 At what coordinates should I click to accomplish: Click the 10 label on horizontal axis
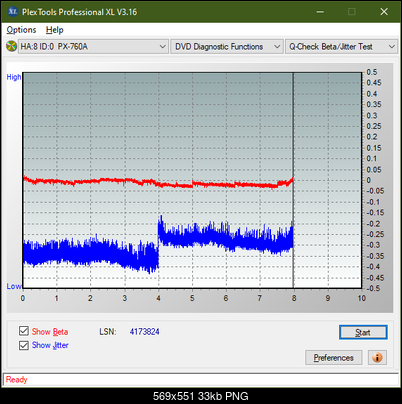tap(362, 298)
